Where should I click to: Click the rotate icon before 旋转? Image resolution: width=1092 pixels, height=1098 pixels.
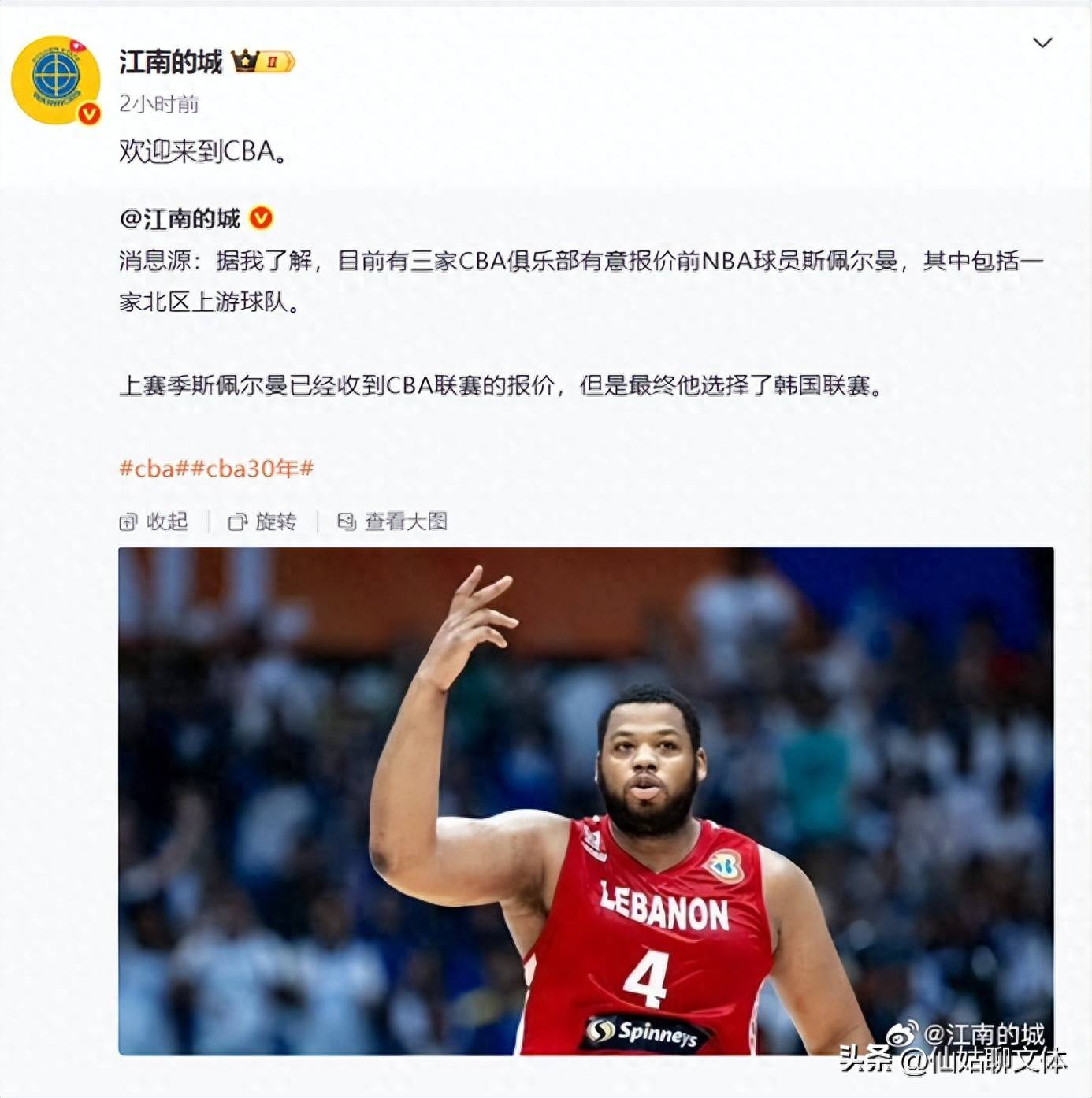tap(237, 522)
